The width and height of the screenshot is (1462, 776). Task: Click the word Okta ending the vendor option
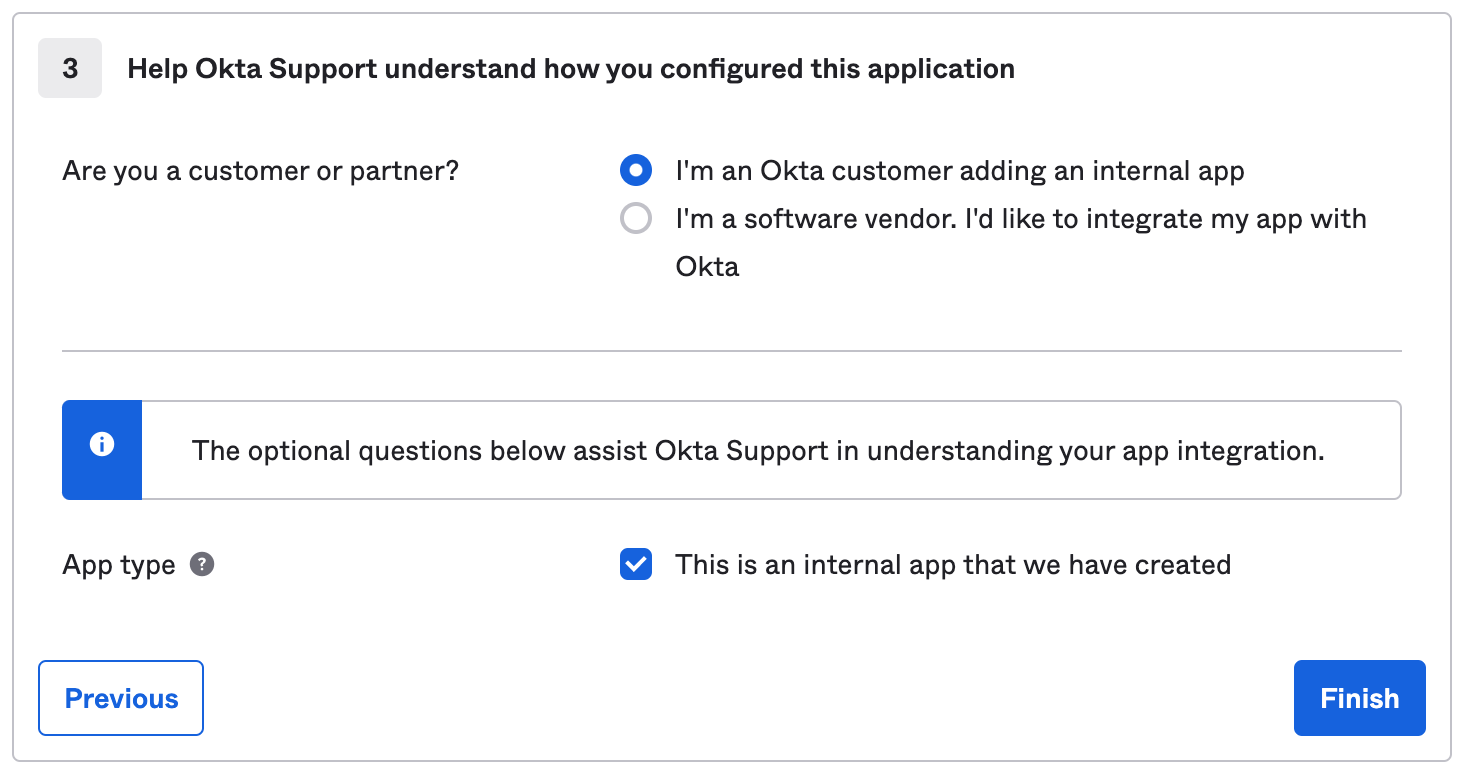(x=707, y=267)
